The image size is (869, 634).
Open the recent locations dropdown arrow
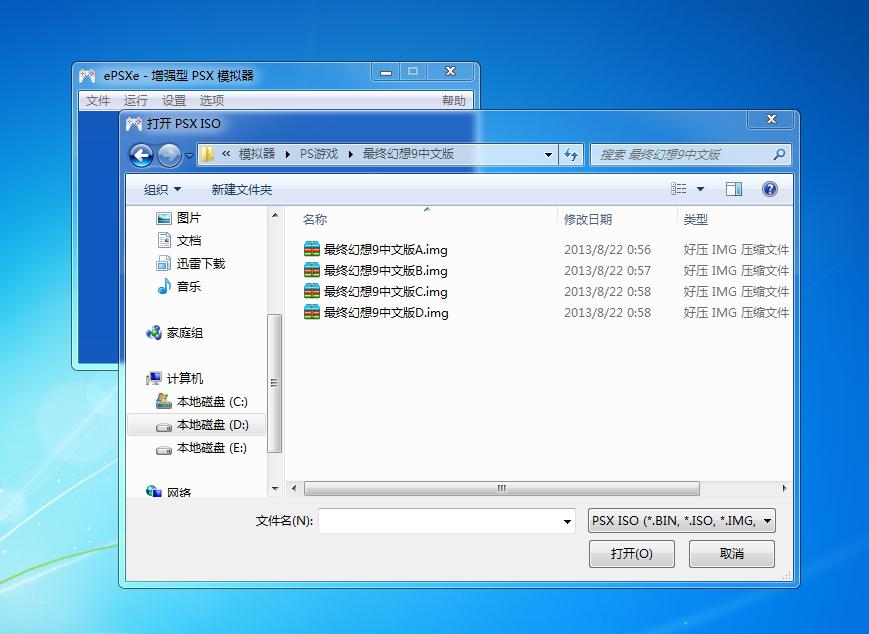189,156
